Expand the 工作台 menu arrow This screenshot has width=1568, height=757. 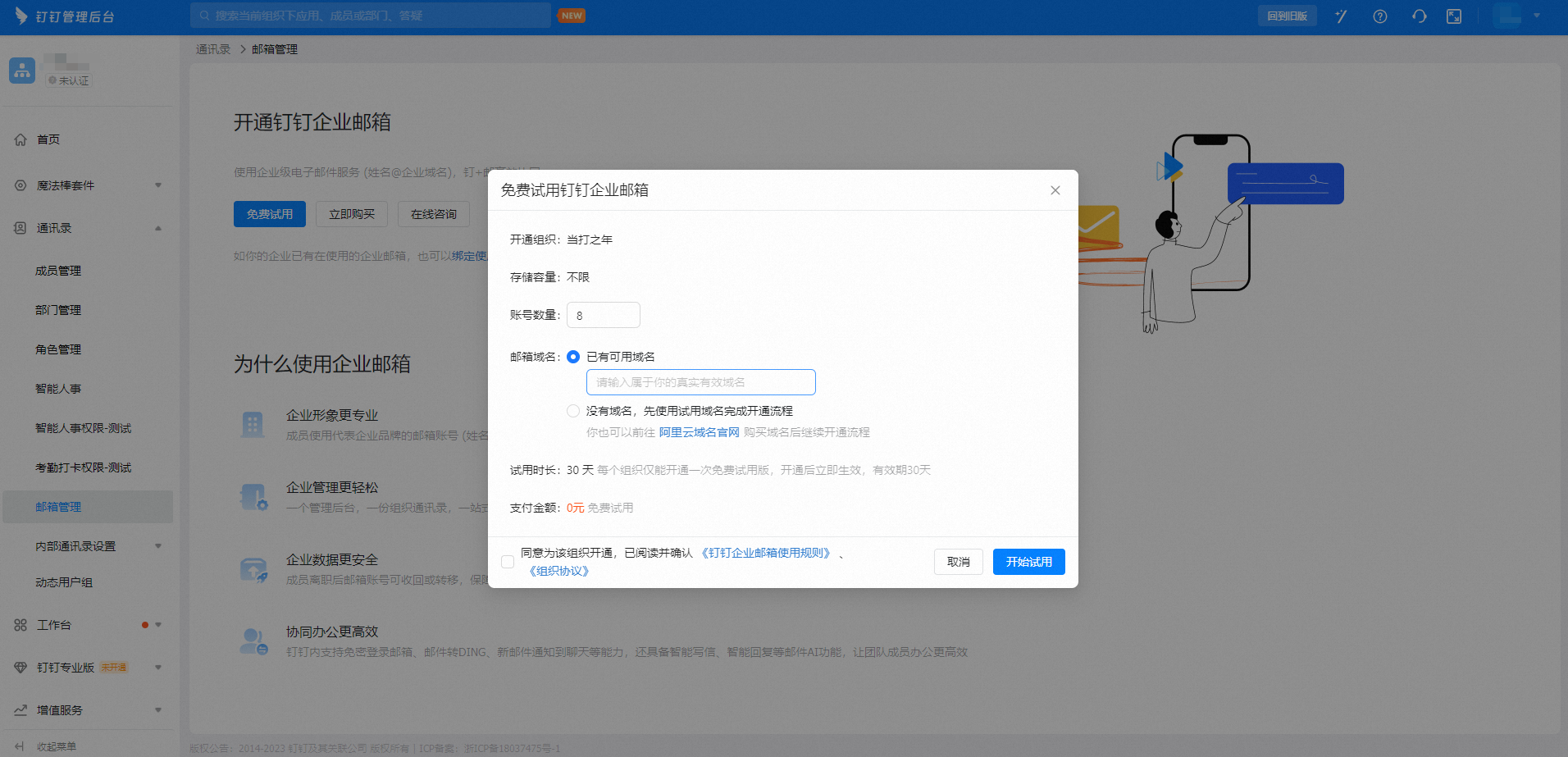pos(158,625)
